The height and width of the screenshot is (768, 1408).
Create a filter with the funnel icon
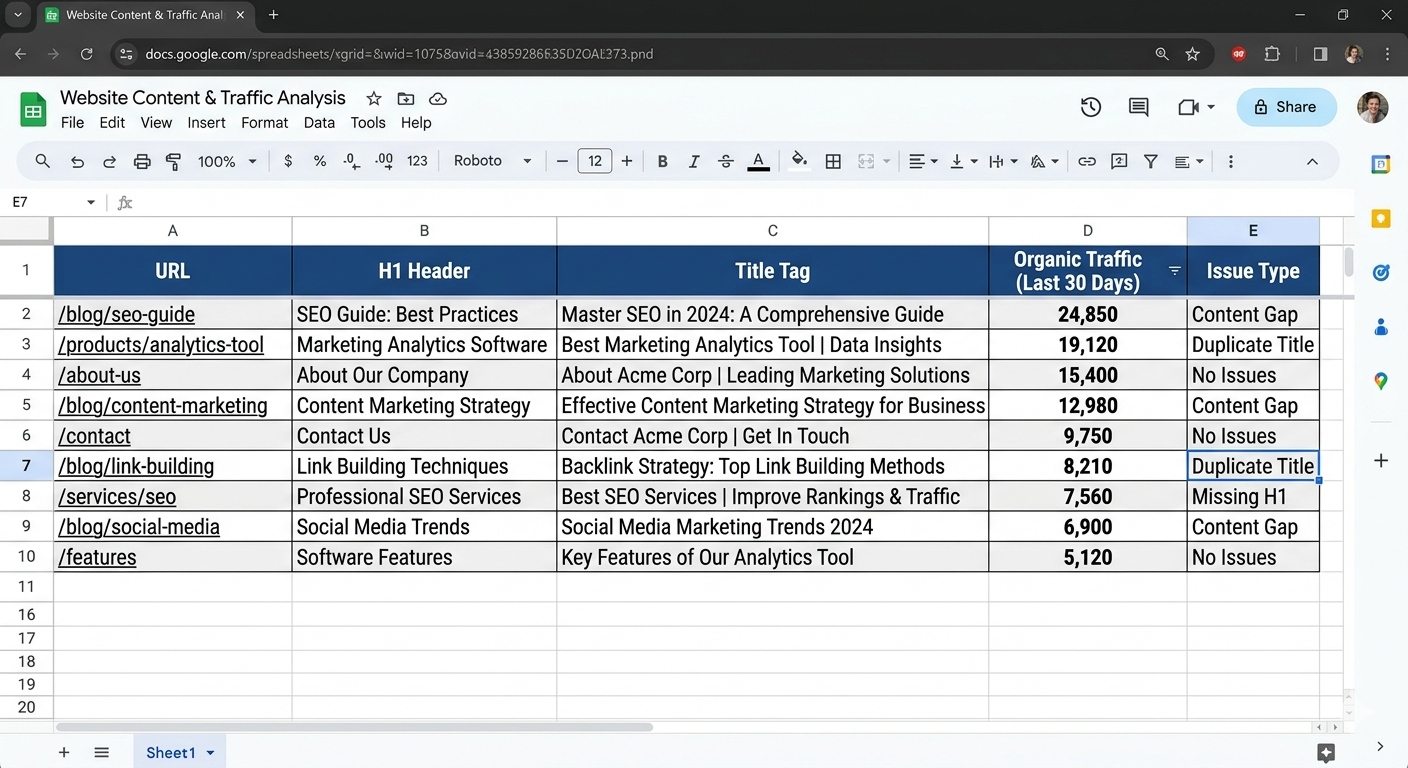pyautogui.click(x=1151, y=161)
